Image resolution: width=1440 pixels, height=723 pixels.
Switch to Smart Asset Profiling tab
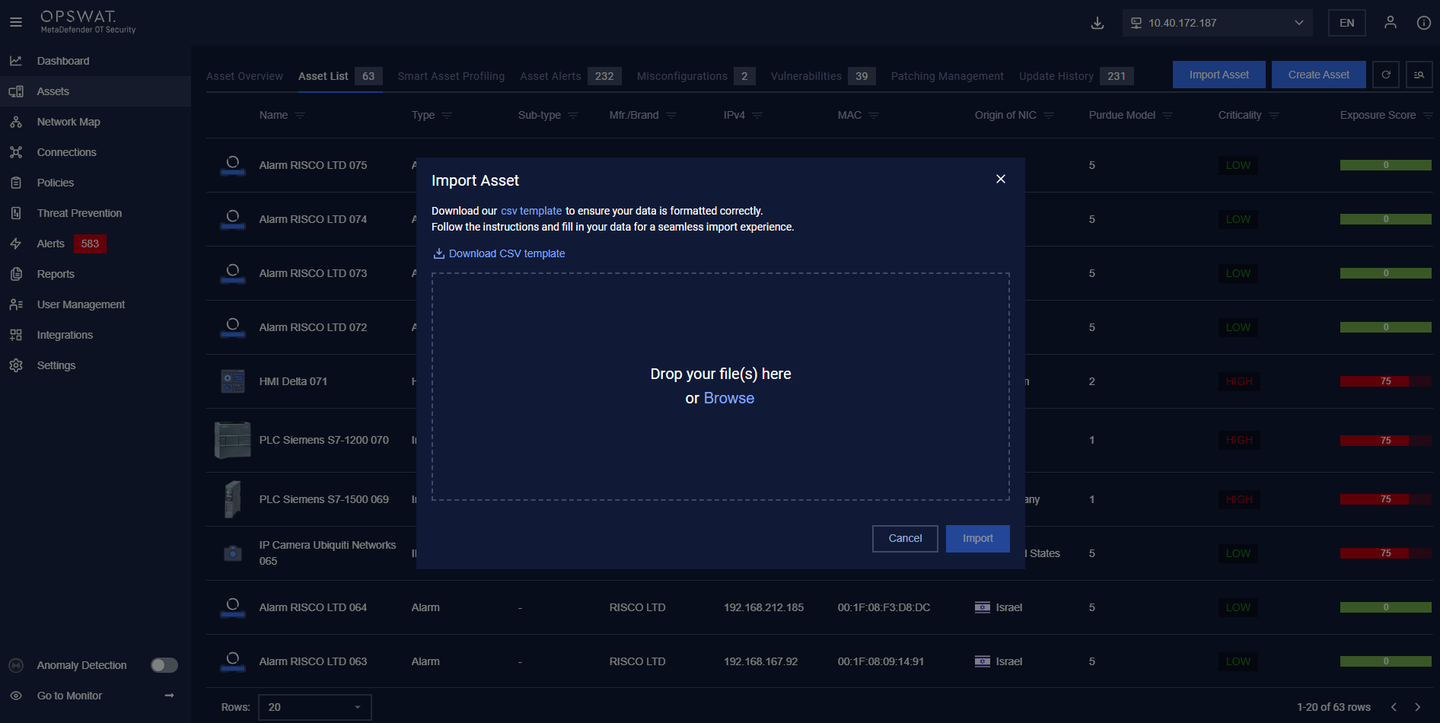pos(451,76)
